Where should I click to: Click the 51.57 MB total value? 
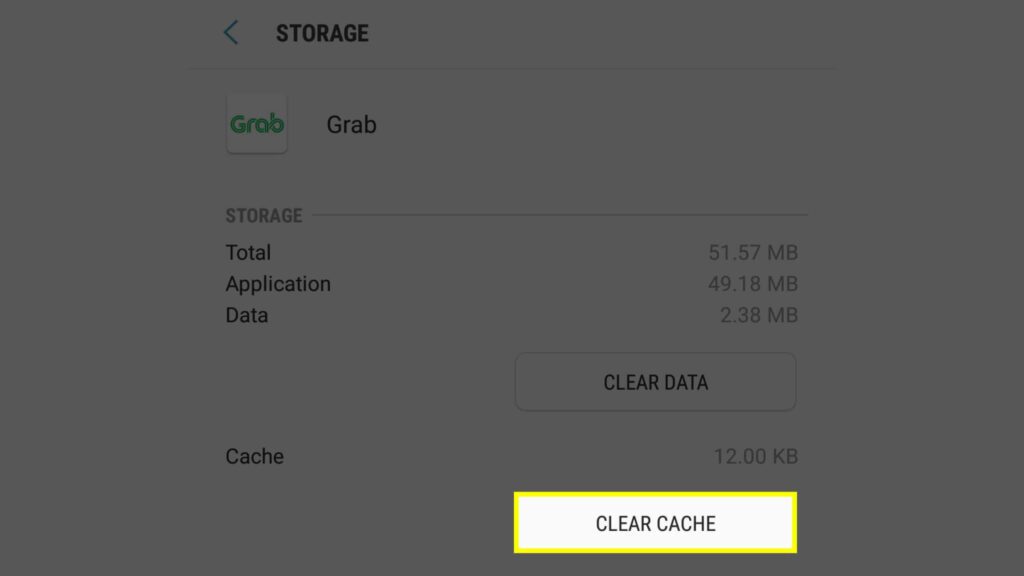[753, 253]
